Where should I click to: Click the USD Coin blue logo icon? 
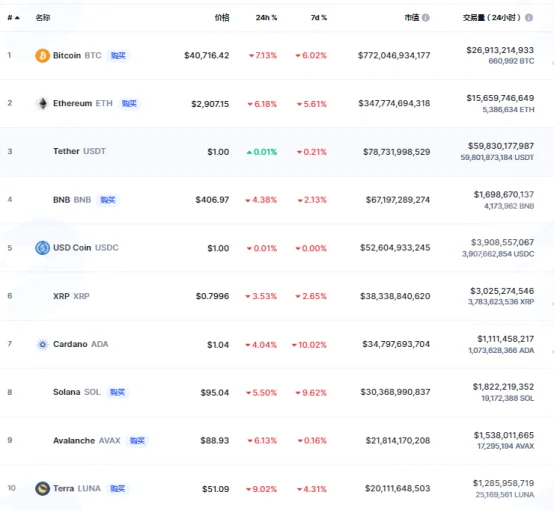42,248
